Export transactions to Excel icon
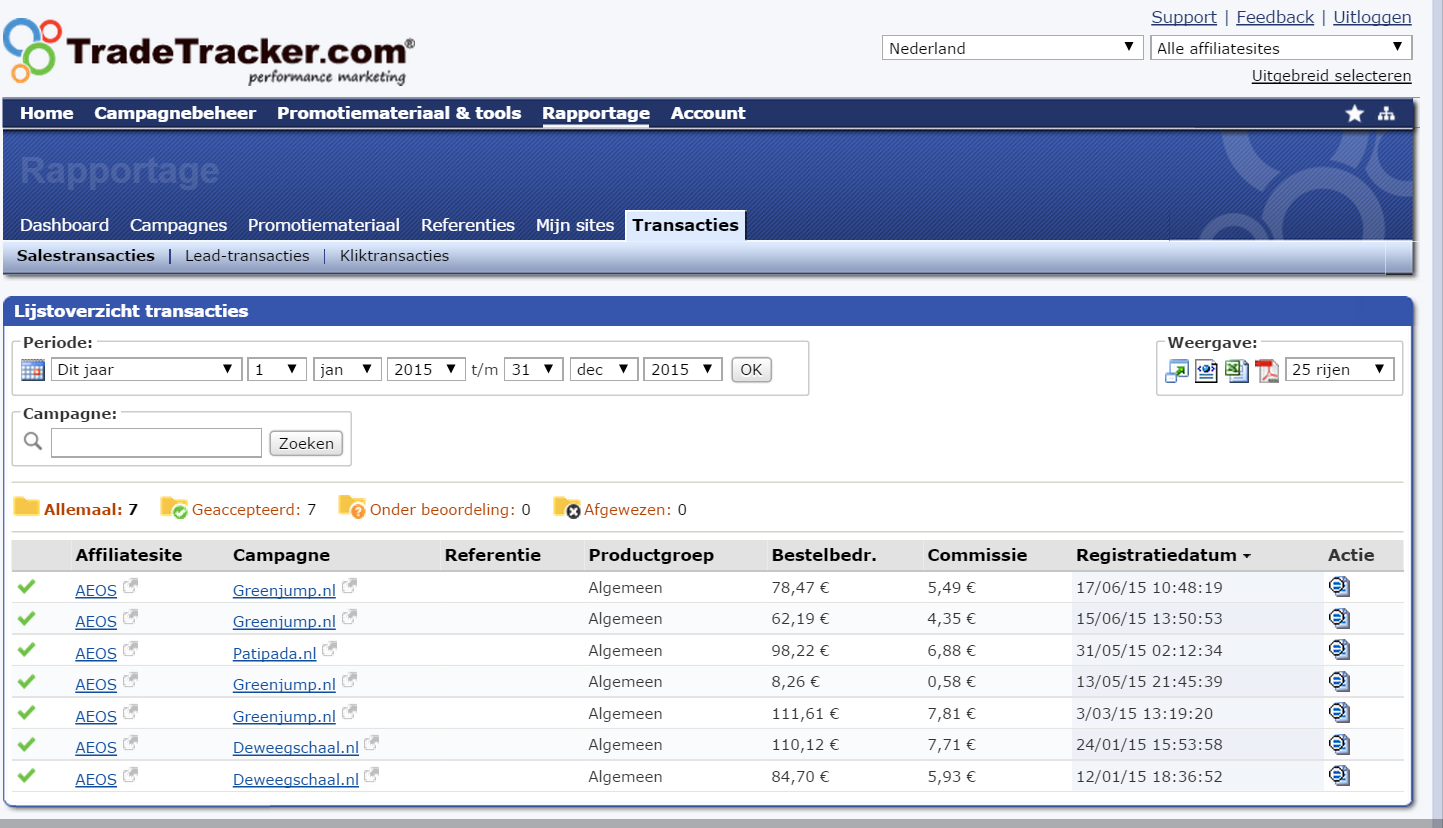 coord(1238,371)
